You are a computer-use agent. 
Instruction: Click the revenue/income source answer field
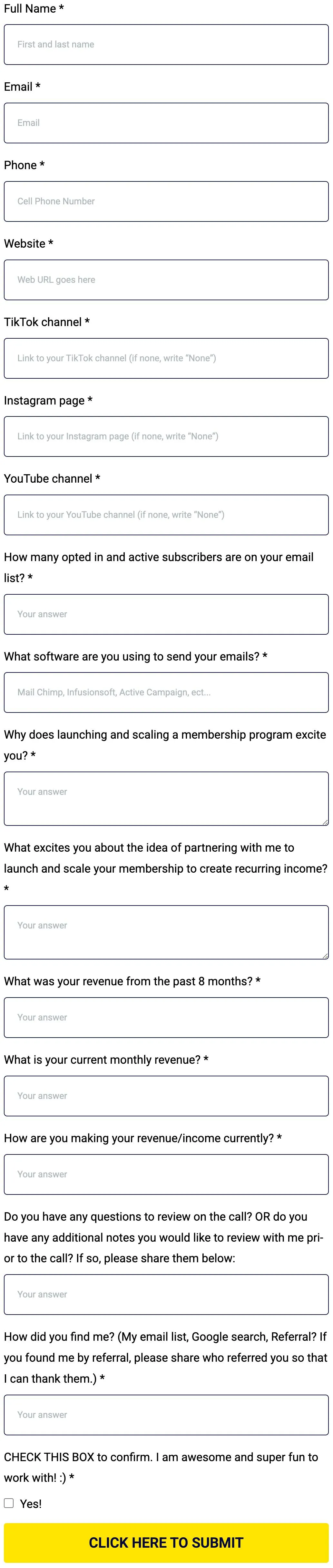pos(166,1174)
